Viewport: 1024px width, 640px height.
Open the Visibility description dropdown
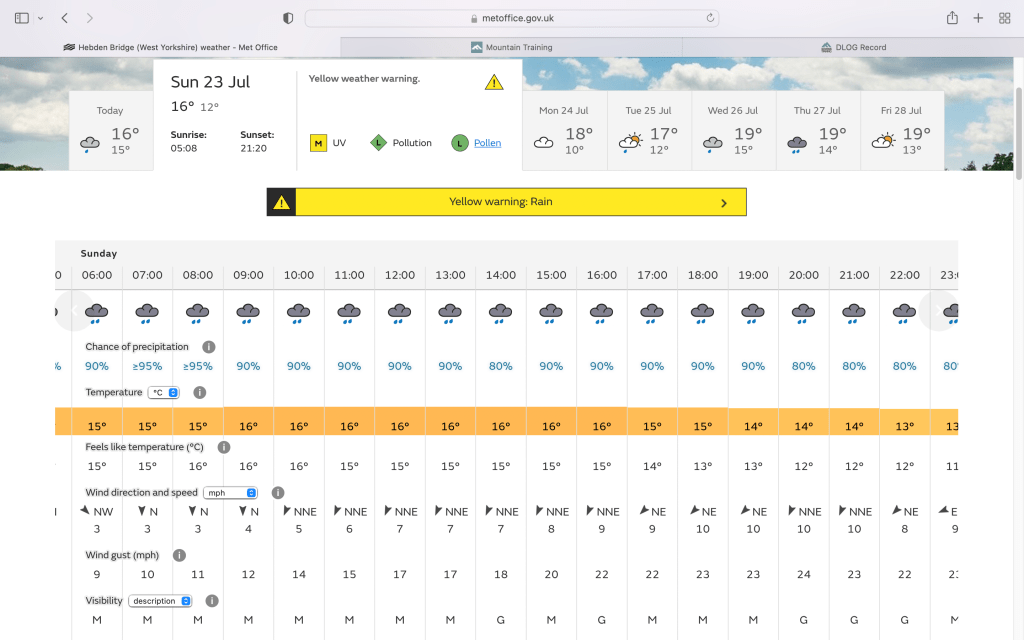tap(159, 601)
